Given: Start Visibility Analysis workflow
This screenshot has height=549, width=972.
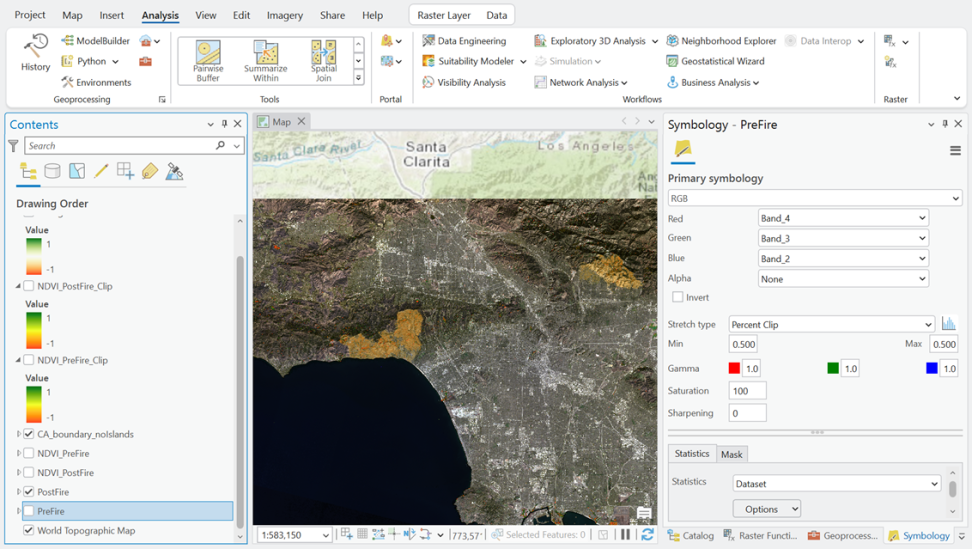Looking at the screenshot, I should pyautogui.click(x=464, y=82).
